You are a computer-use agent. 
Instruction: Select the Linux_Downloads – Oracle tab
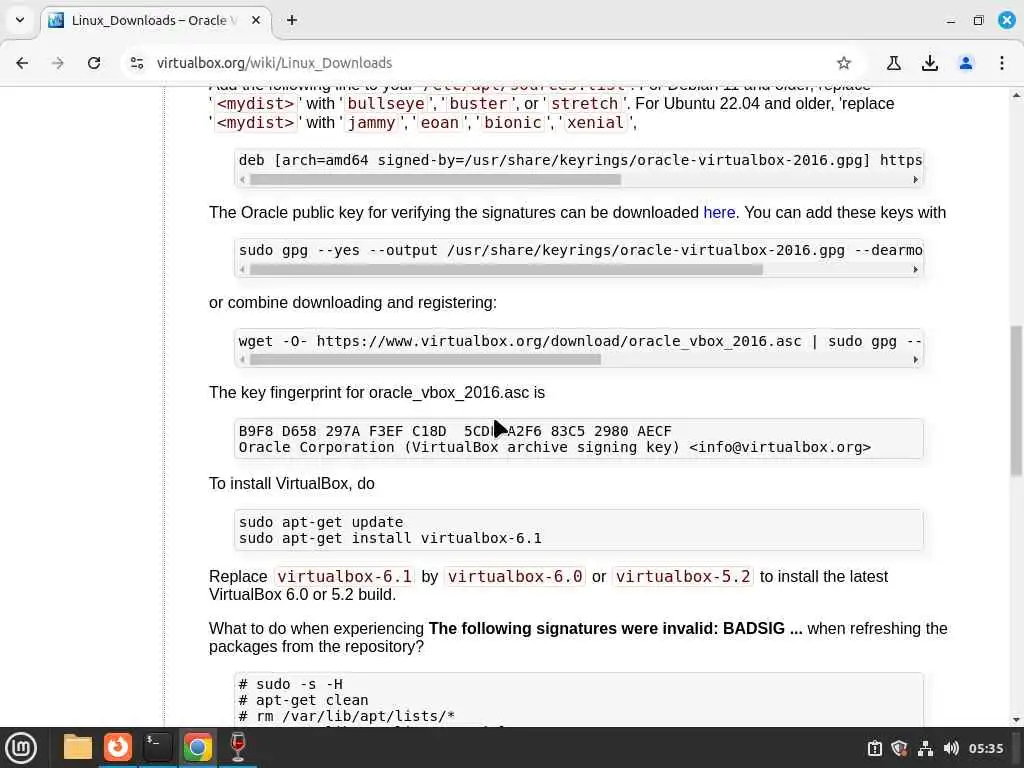[x=154, y=20]
